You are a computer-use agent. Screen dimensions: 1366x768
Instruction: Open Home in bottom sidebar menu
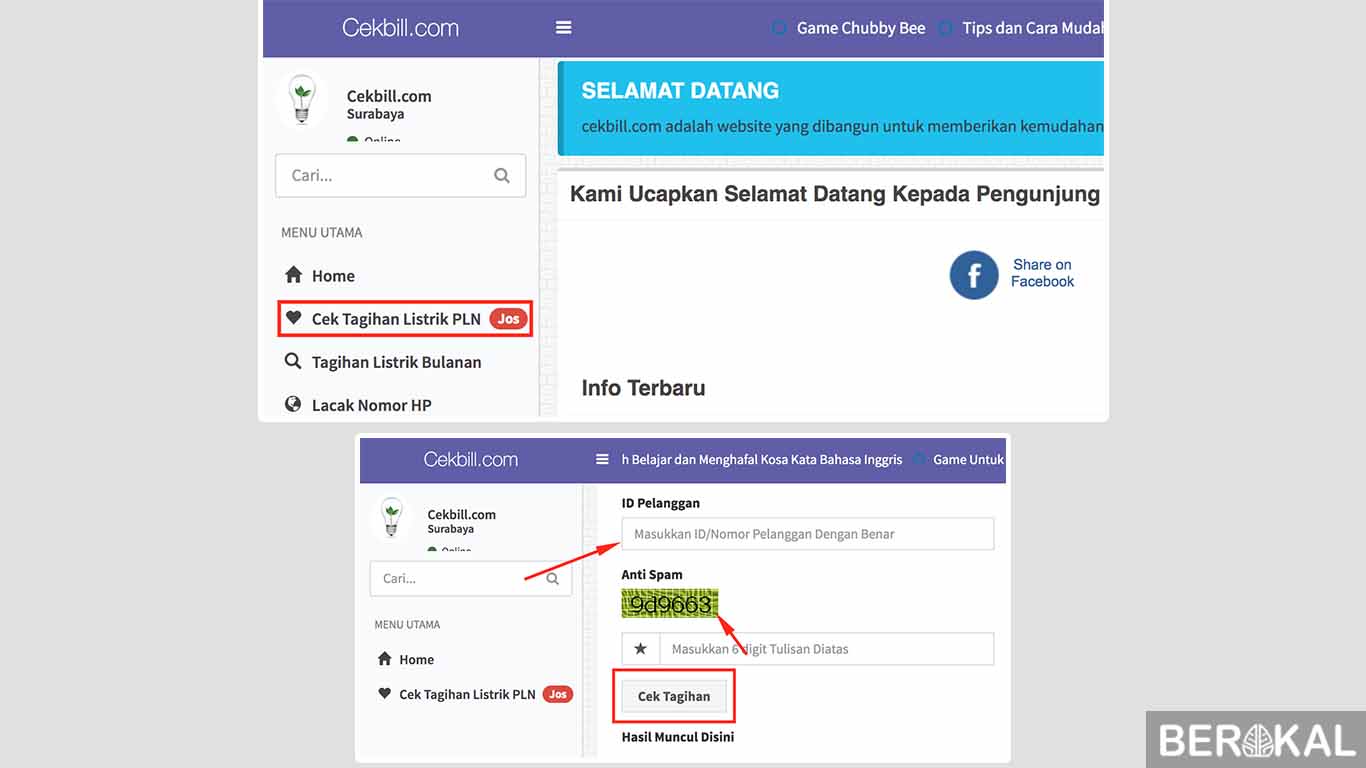click(x=416, y=660)
